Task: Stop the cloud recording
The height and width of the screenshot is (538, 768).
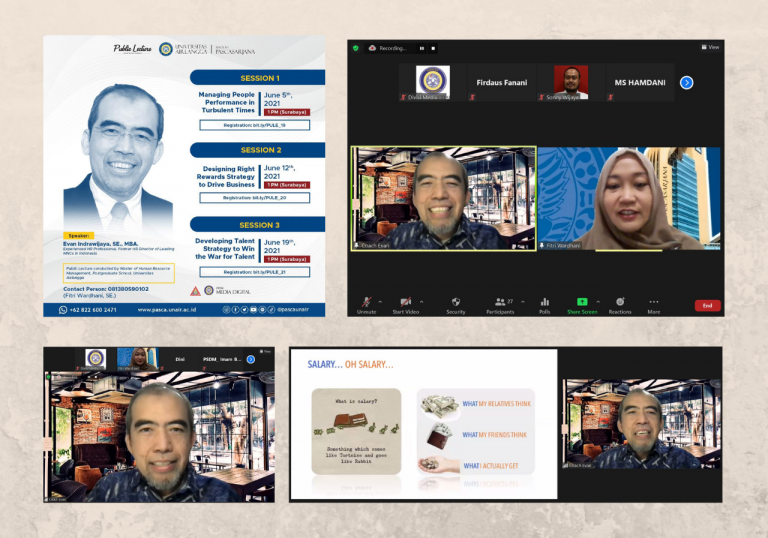Action: [433, 48]
